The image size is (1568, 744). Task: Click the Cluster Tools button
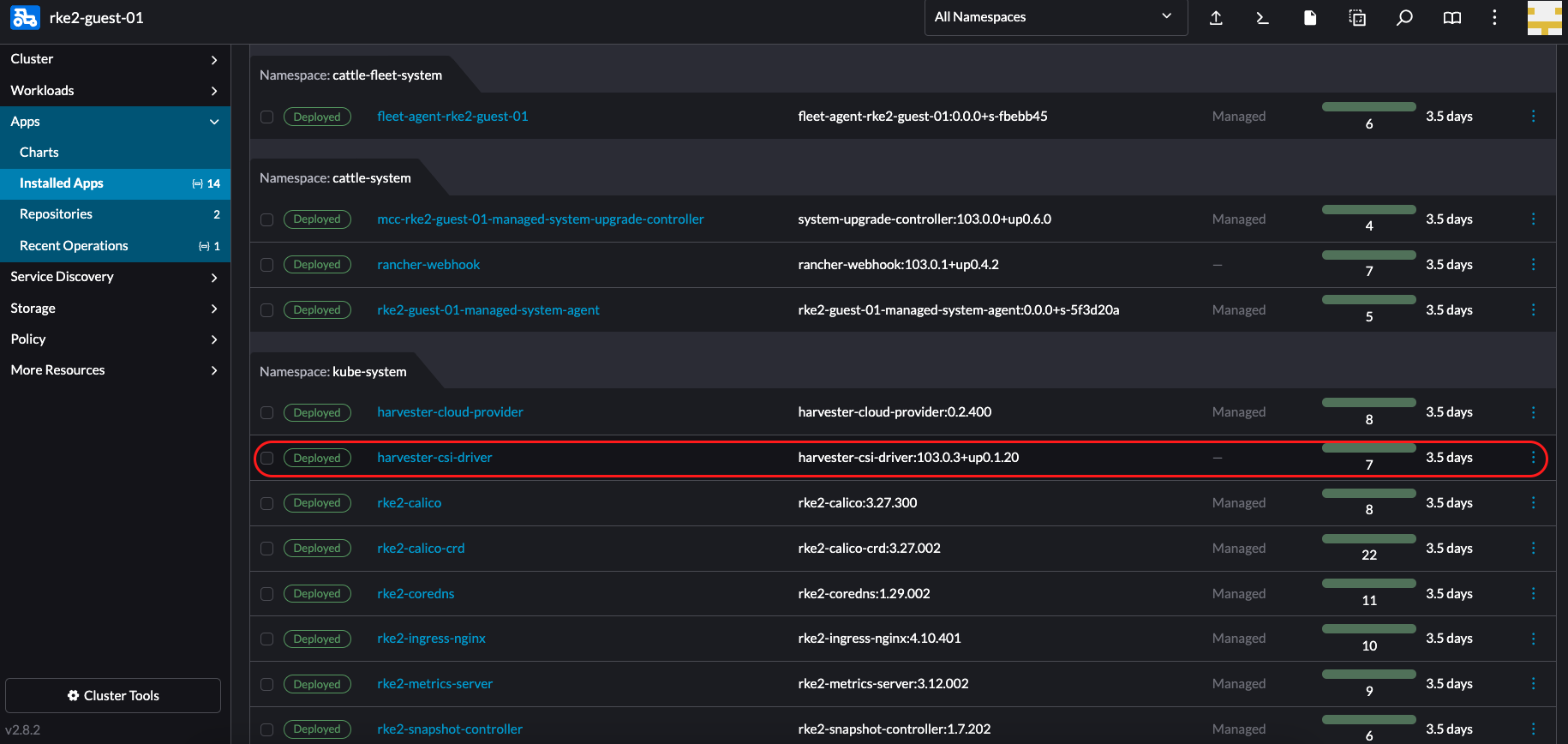113,695
